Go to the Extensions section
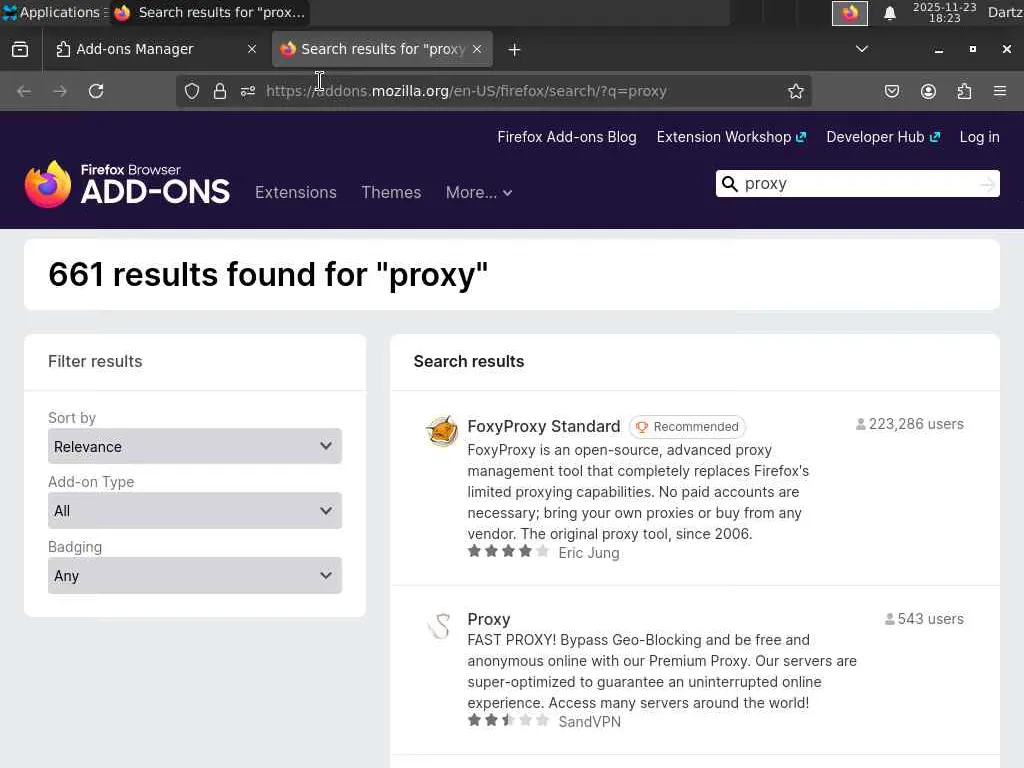The width and height of the screenshot is (1024, 768). pyautogui.click(x=296, y=192)
